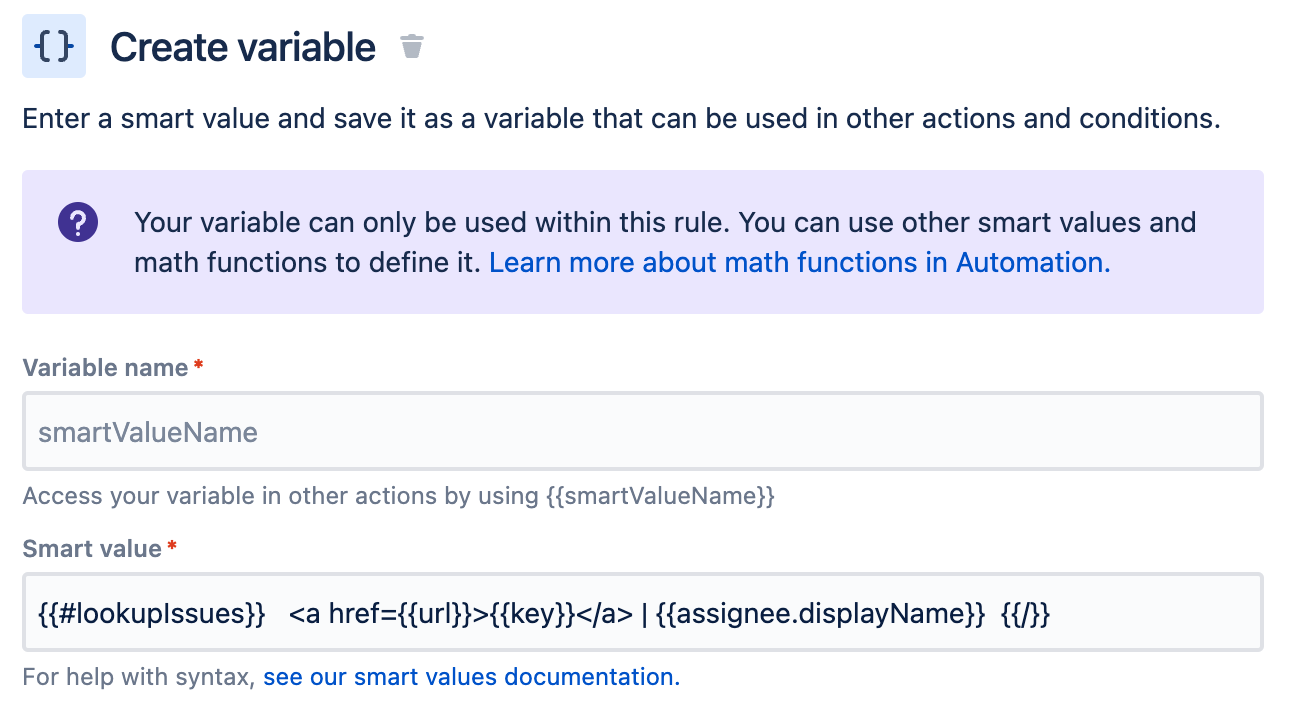Click the Variable name field label
The width and height of the screenshot is (1316, 708).
point(105,368)
